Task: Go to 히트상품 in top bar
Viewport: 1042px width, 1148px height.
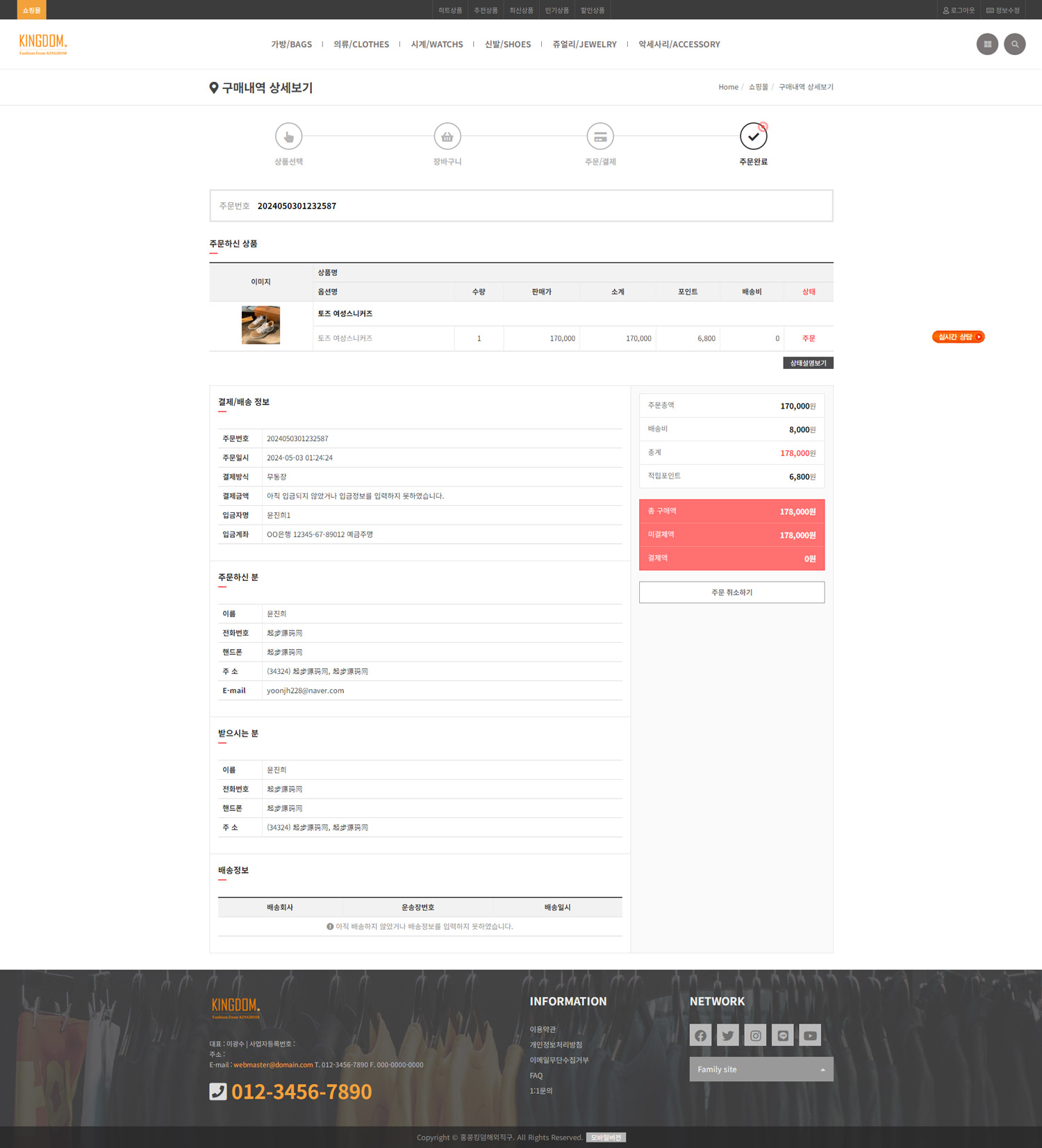Action: click(450, 10)
